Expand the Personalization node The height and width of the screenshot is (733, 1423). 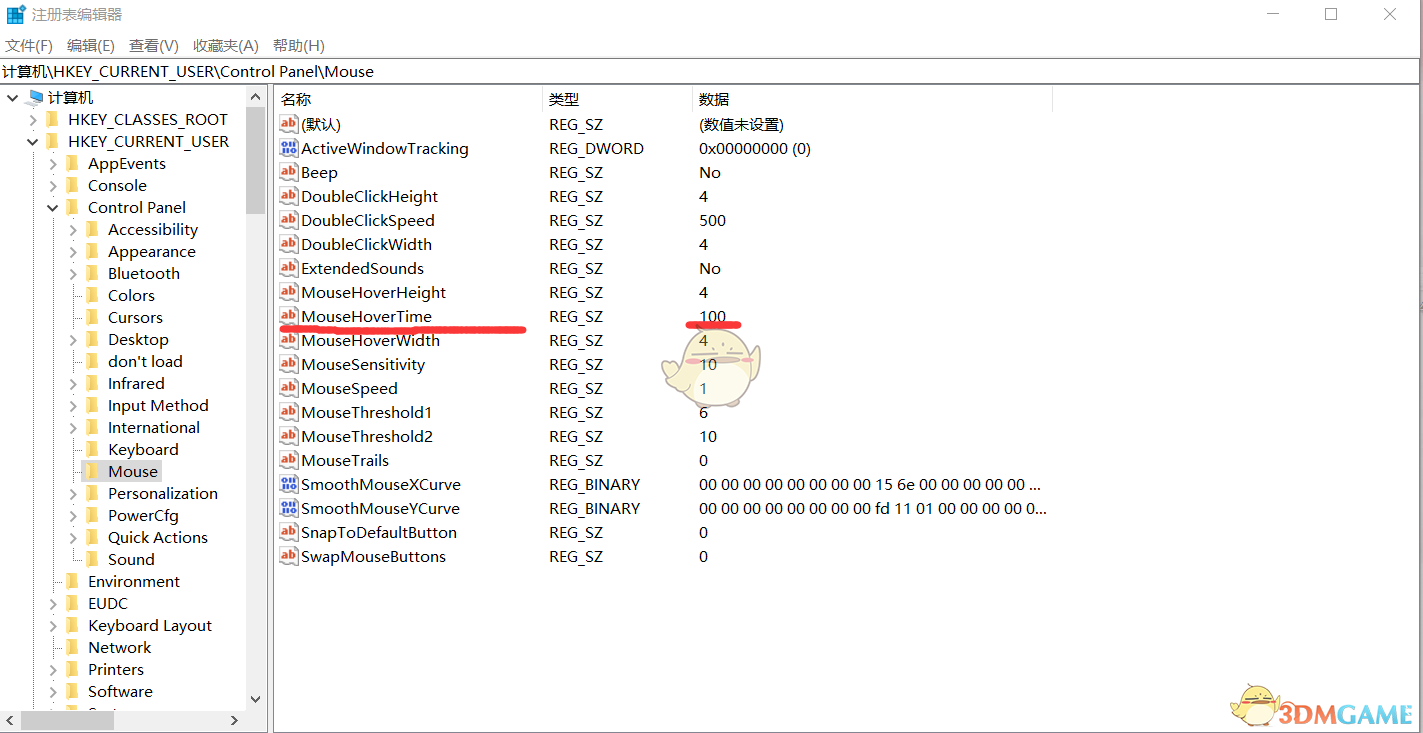pyautogui.click(x=73, y=493)
